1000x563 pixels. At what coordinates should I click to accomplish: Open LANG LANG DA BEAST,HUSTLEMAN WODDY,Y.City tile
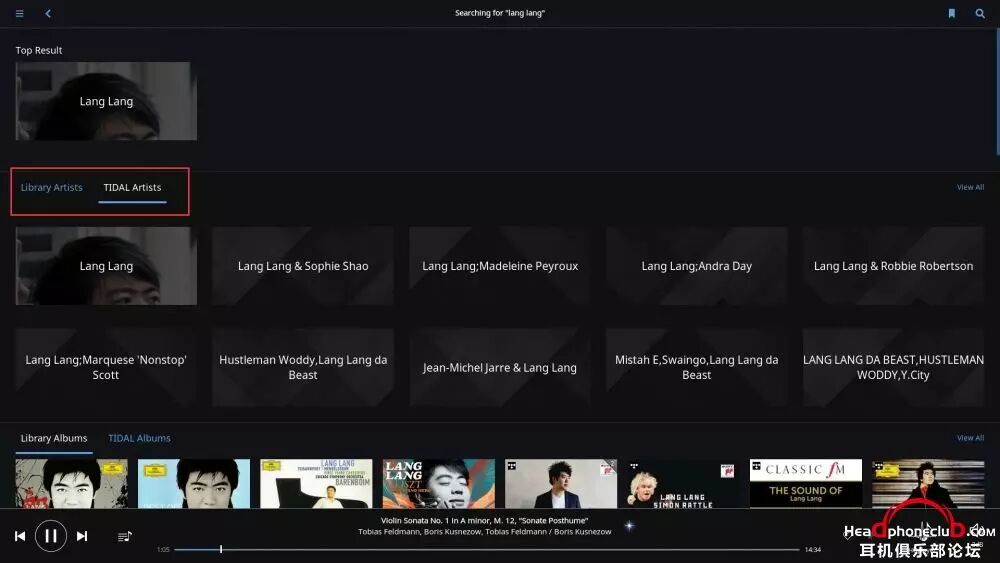click(x=893, y=367)
